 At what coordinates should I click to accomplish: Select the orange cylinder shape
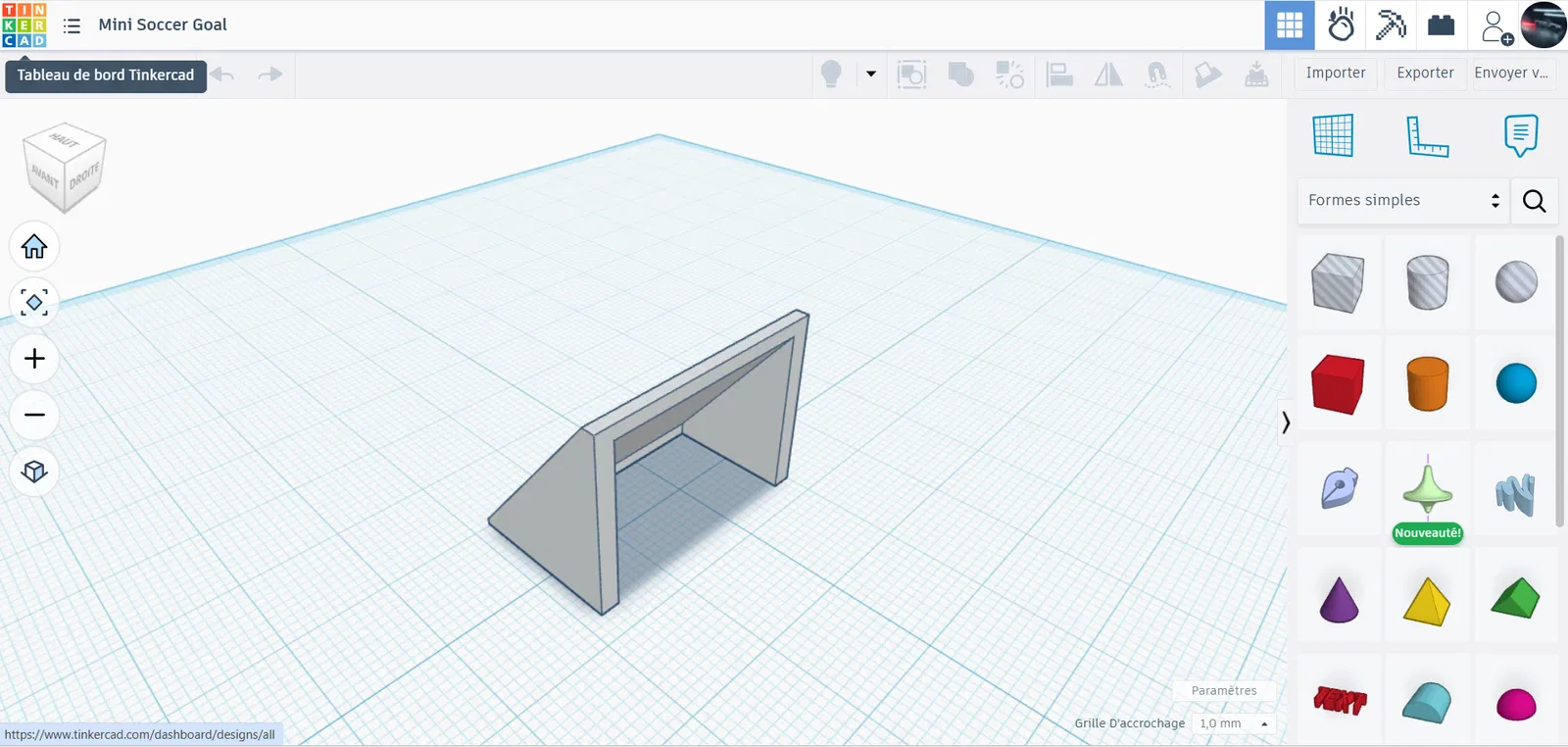click(x=1427, y=383)
